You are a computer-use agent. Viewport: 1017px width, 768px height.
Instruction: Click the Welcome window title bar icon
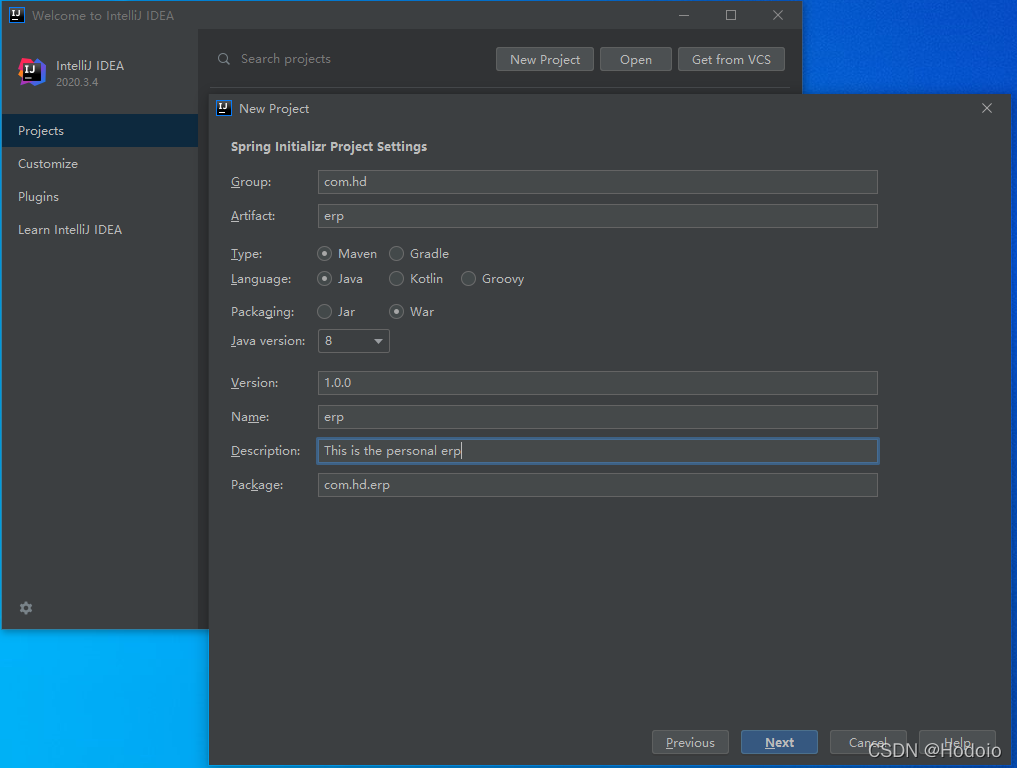click(x=16, y=15)
